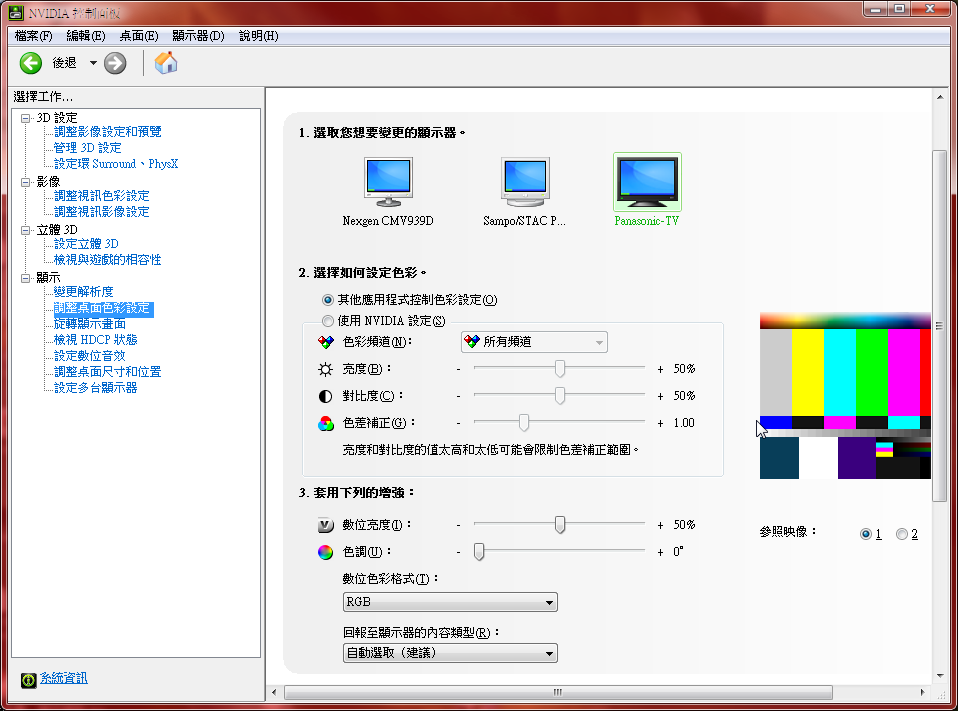Select the Nexgen CMV939D monitor icon
Screen dimensions: 958x711
pos(388,181)
